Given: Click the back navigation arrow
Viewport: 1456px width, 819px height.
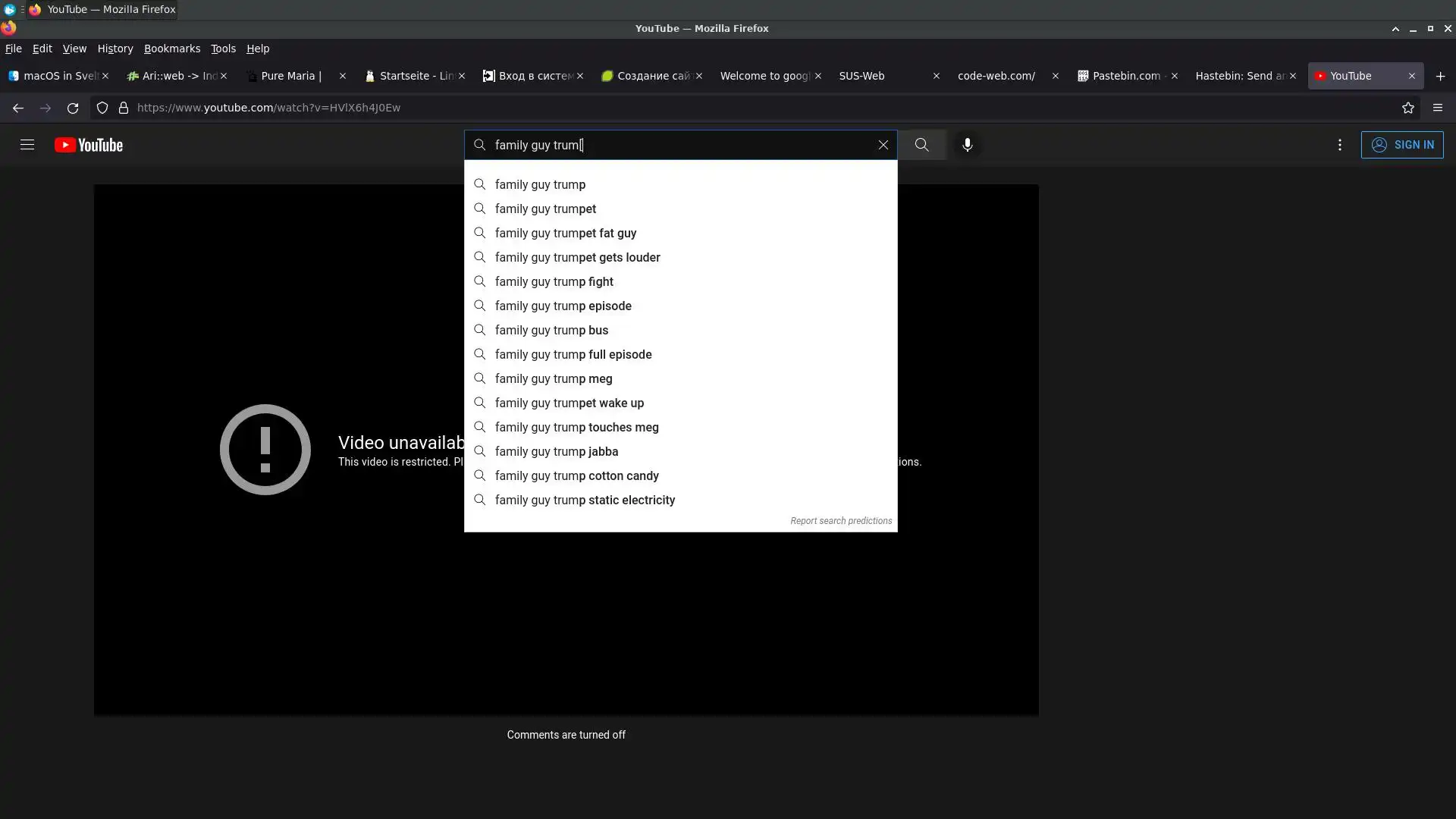Looking at the screenshot, I should click(18, 108).
